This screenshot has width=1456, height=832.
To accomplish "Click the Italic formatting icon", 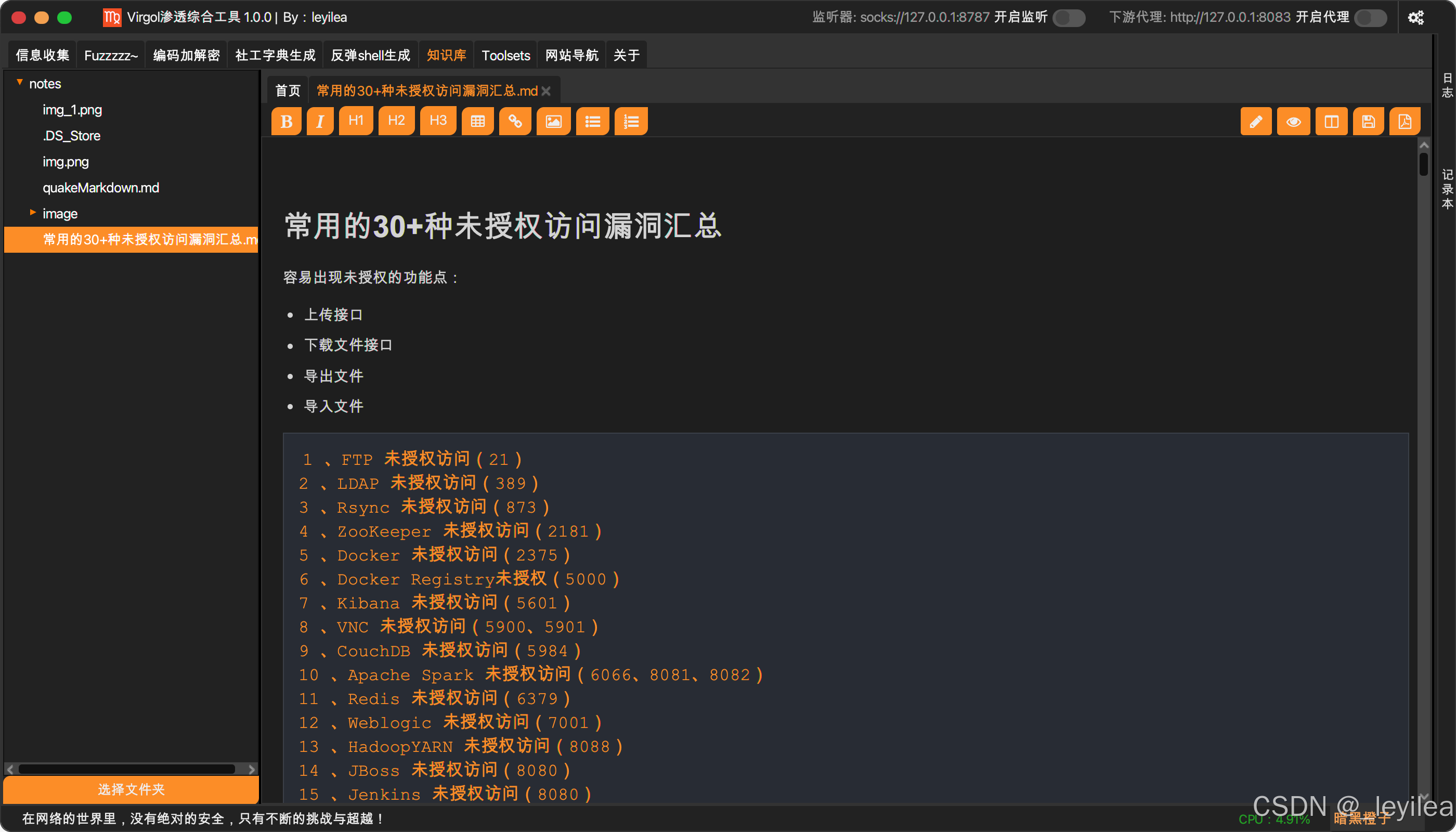I will [x=320, y=121].
